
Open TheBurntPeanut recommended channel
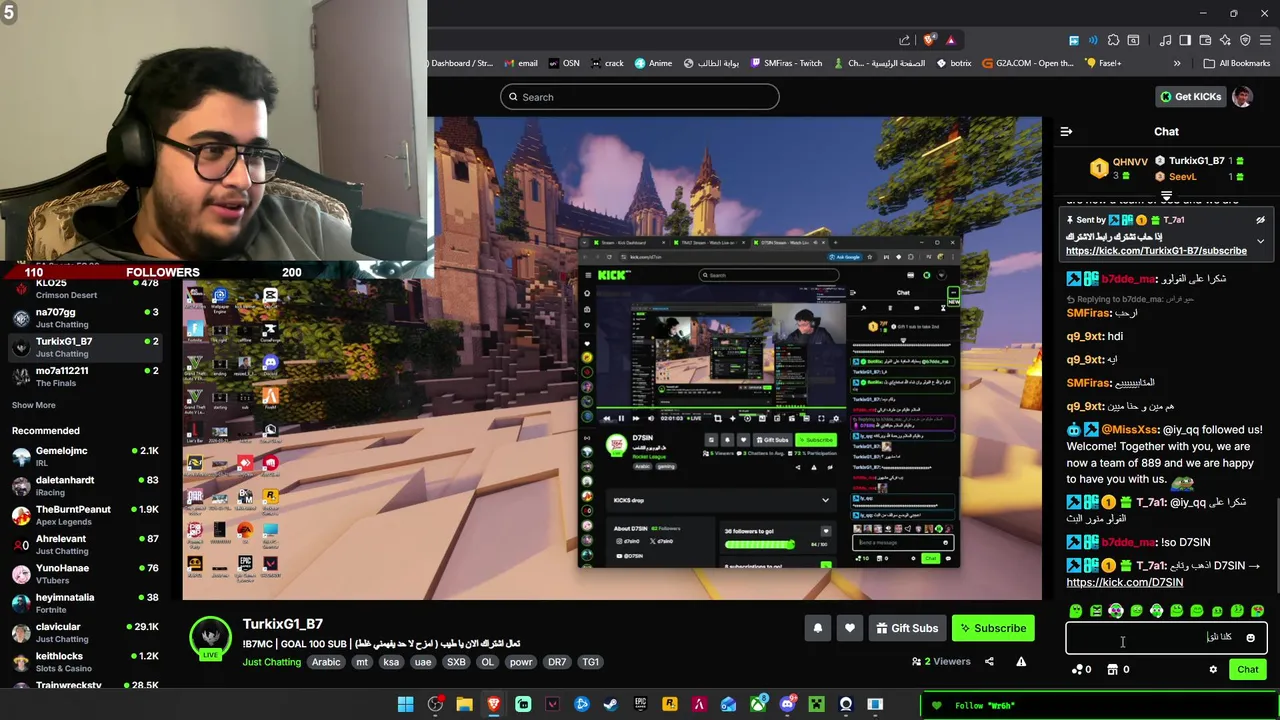pos(85,515)
